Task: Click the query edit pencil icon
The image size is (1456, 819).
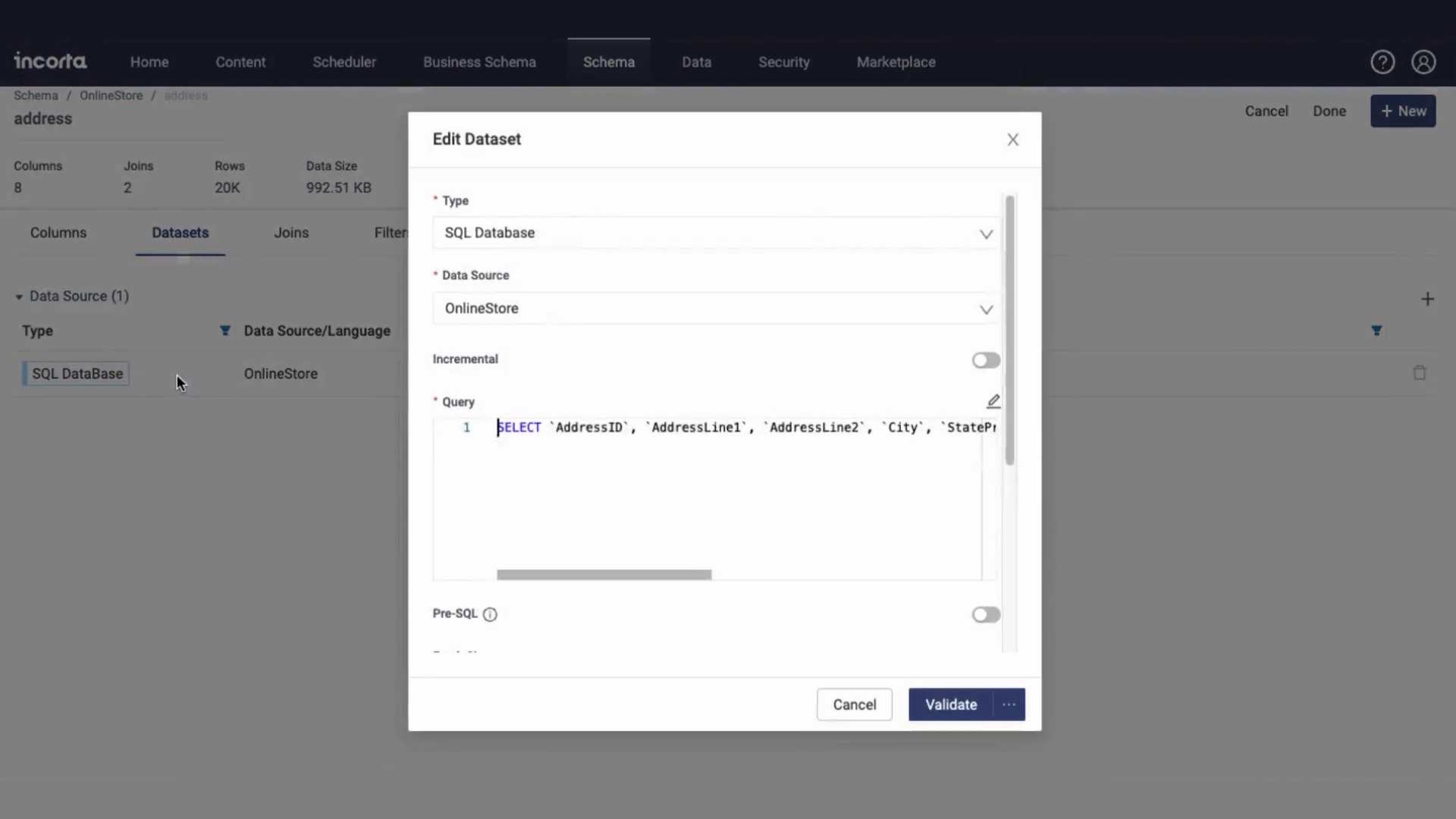Action: [x=993, y=401]
